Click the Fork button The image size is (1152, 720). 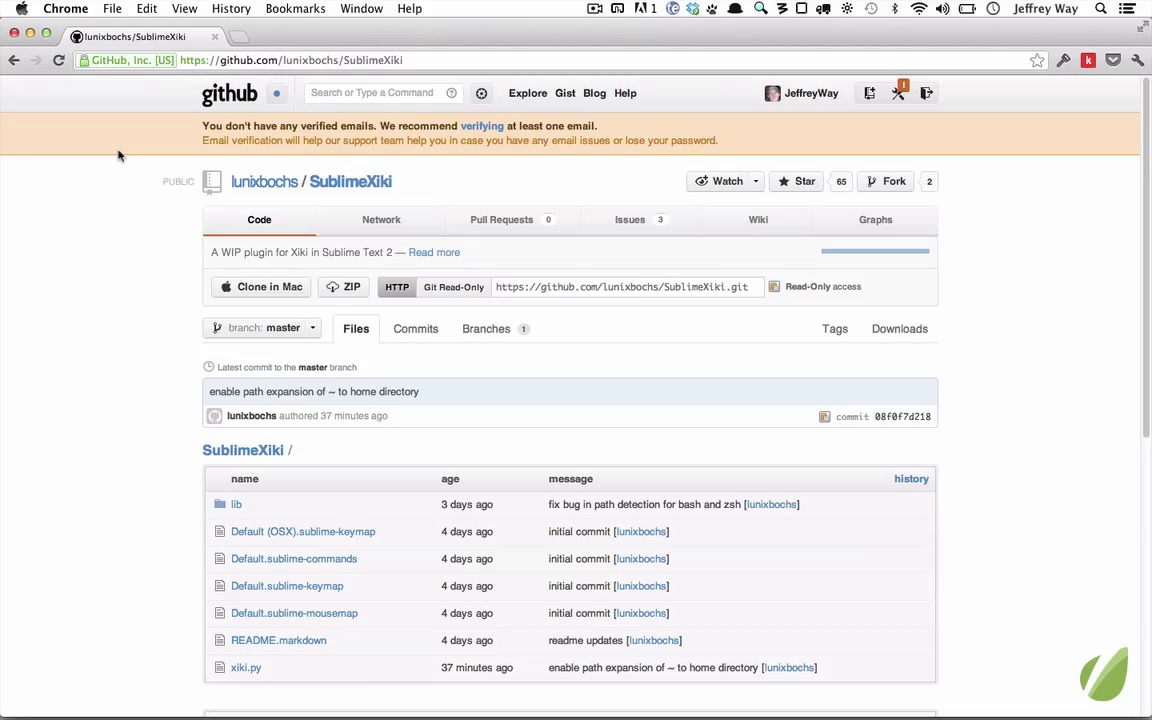click(885, 181)
